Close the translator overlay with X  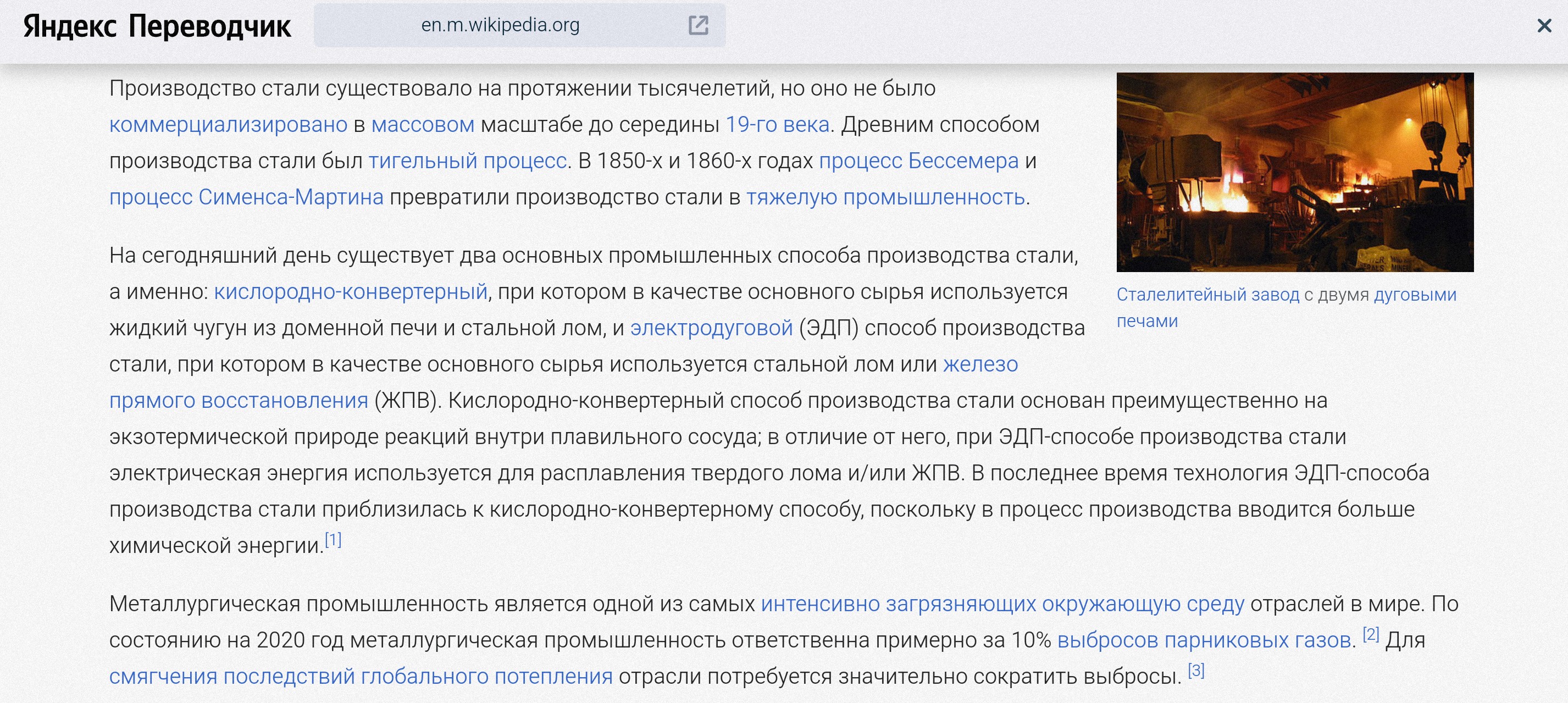pos(1544,26)
